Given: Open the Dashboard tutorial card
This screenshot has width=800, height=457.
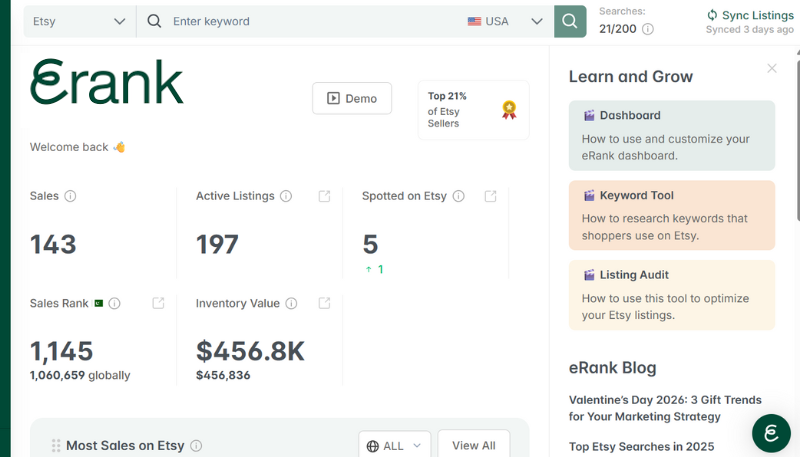Looking at the screenshot, I should point(672,135).
